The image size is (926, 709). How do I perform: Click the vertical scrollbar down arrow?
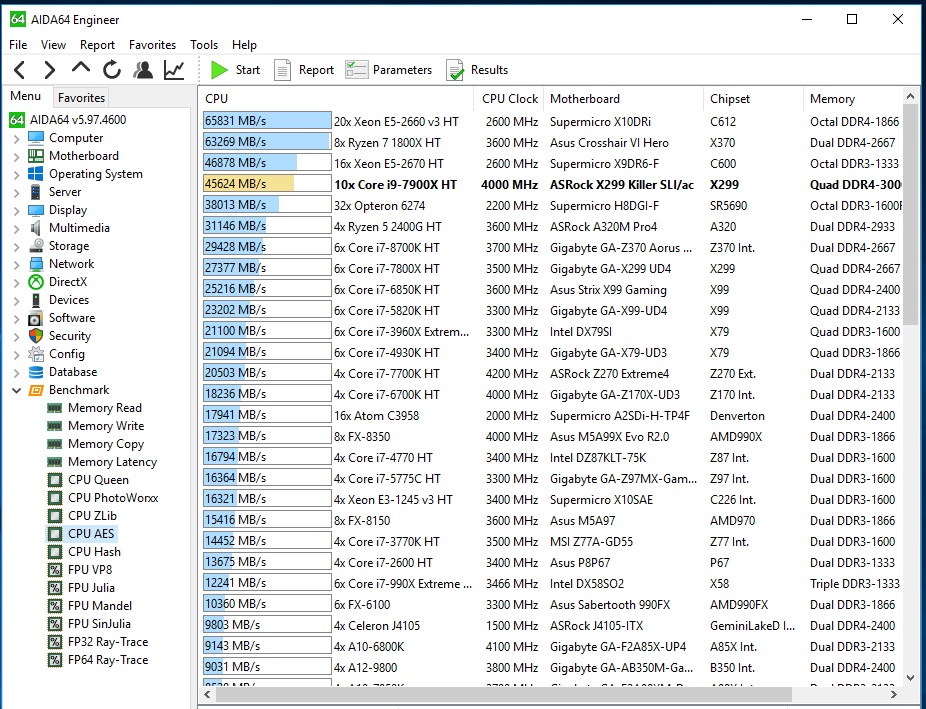910,678
